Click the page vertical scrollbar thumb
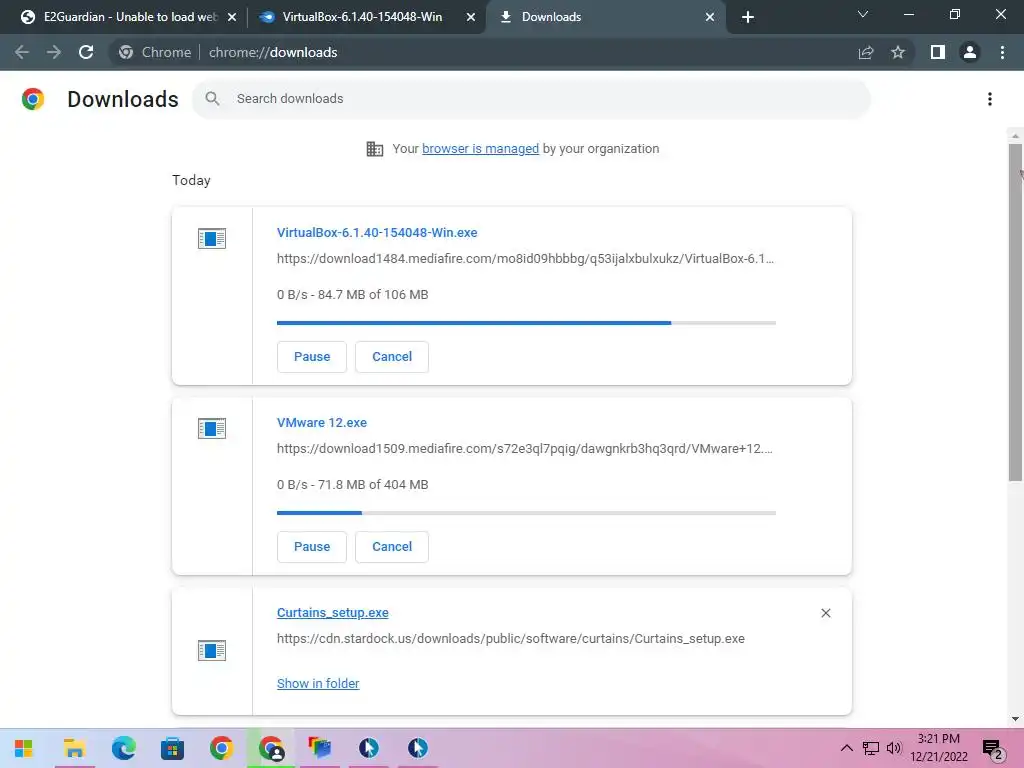 pos(1015,312)
